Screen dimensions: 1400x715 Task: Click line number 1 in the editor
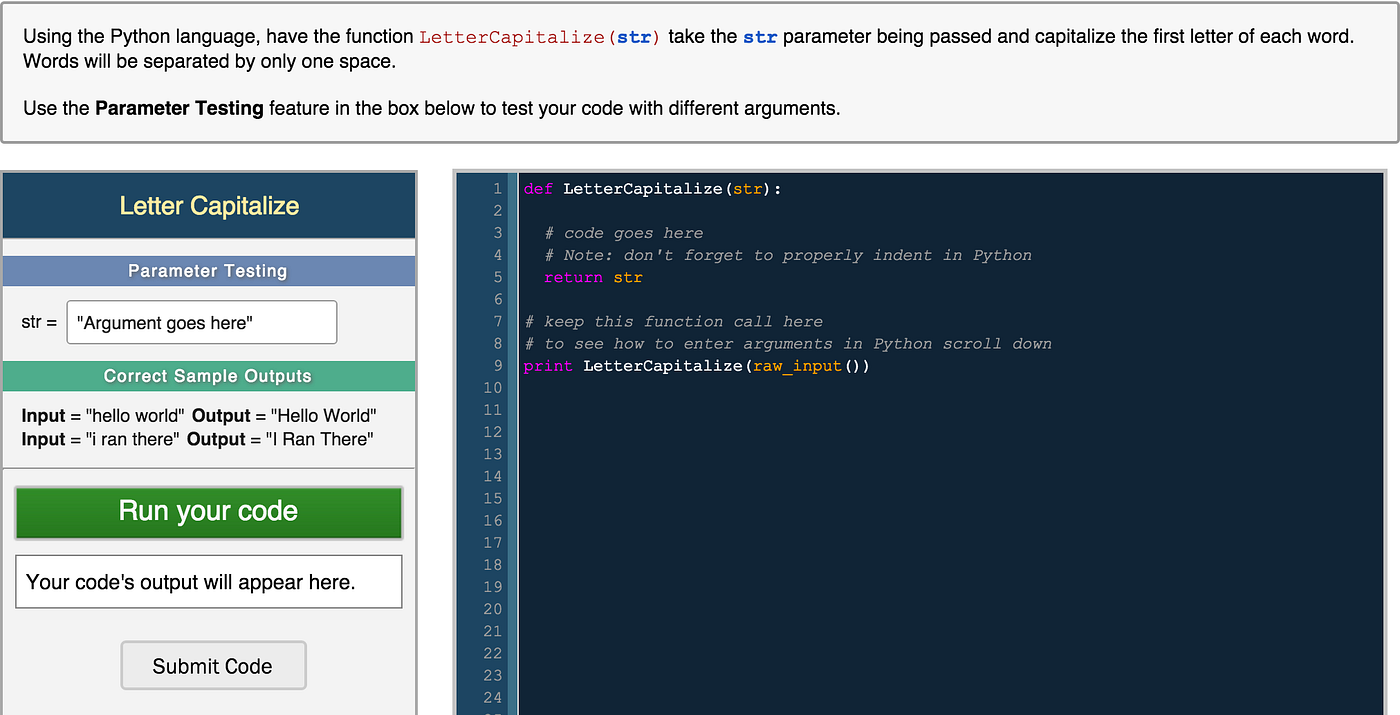click(497, 188)
